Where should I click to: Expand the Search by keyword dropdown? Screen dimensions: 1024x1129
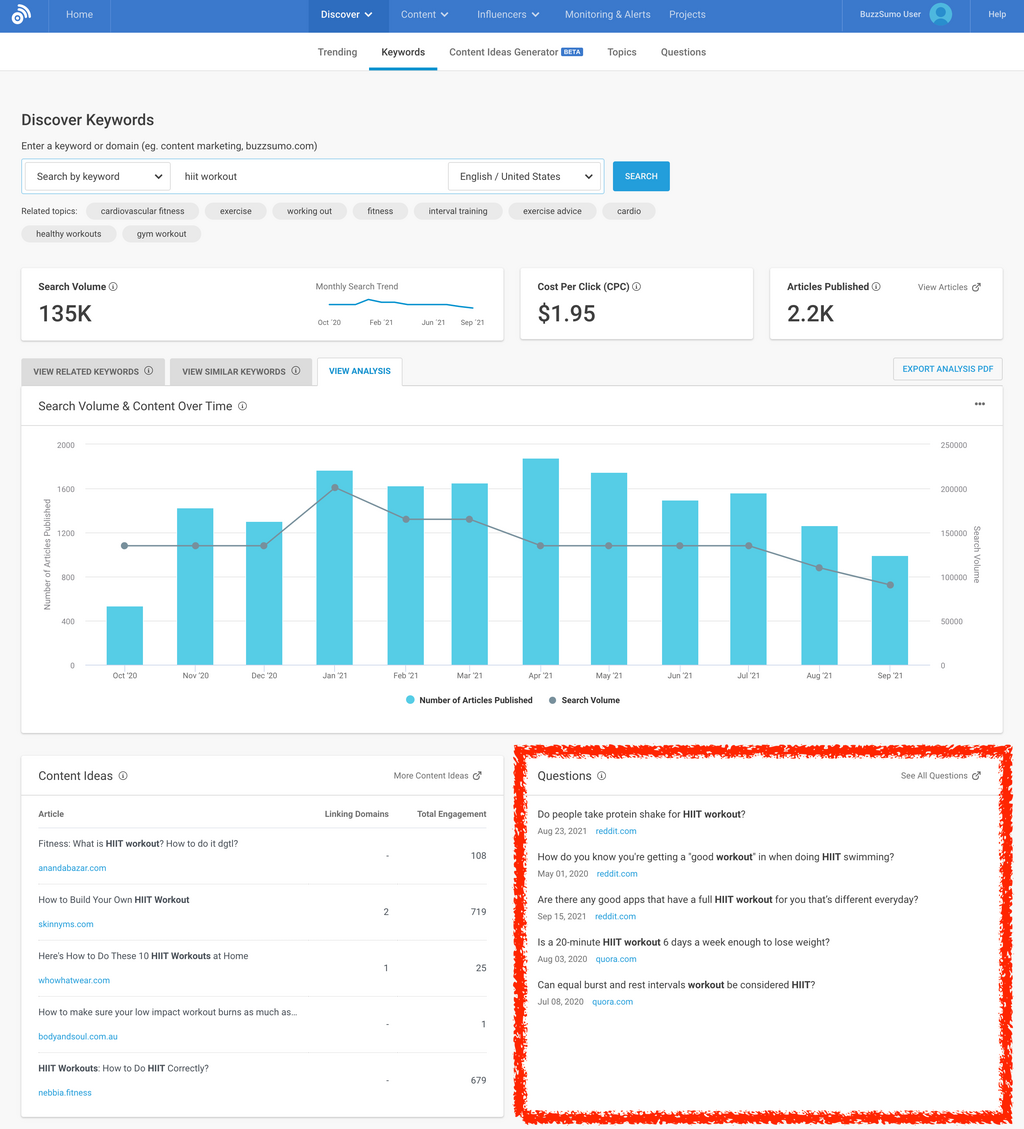[98, 177]
